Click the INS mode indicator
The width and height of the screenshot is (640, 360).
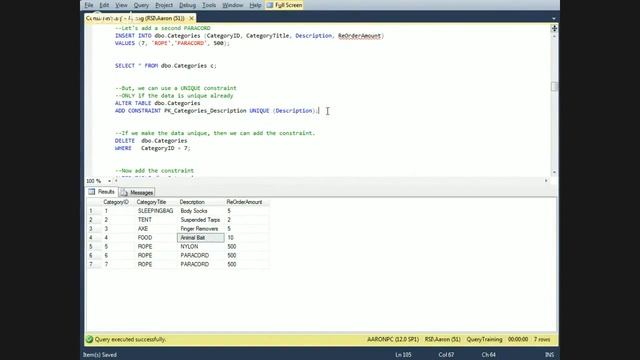(549, 355)
